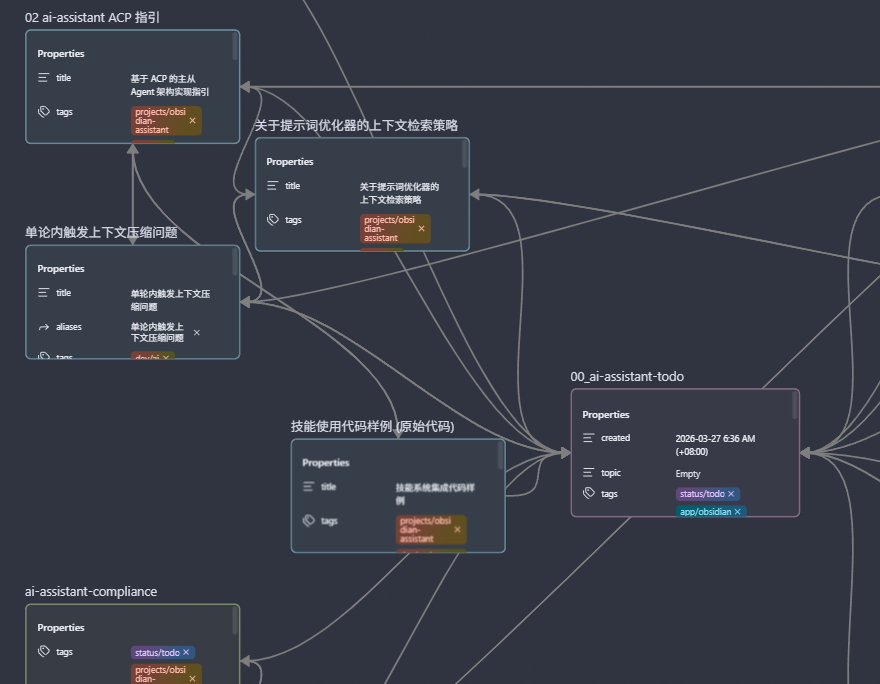Click topic property icon in todo card
Viewport: 880px width, 684px height.
(x=588, y=472)
